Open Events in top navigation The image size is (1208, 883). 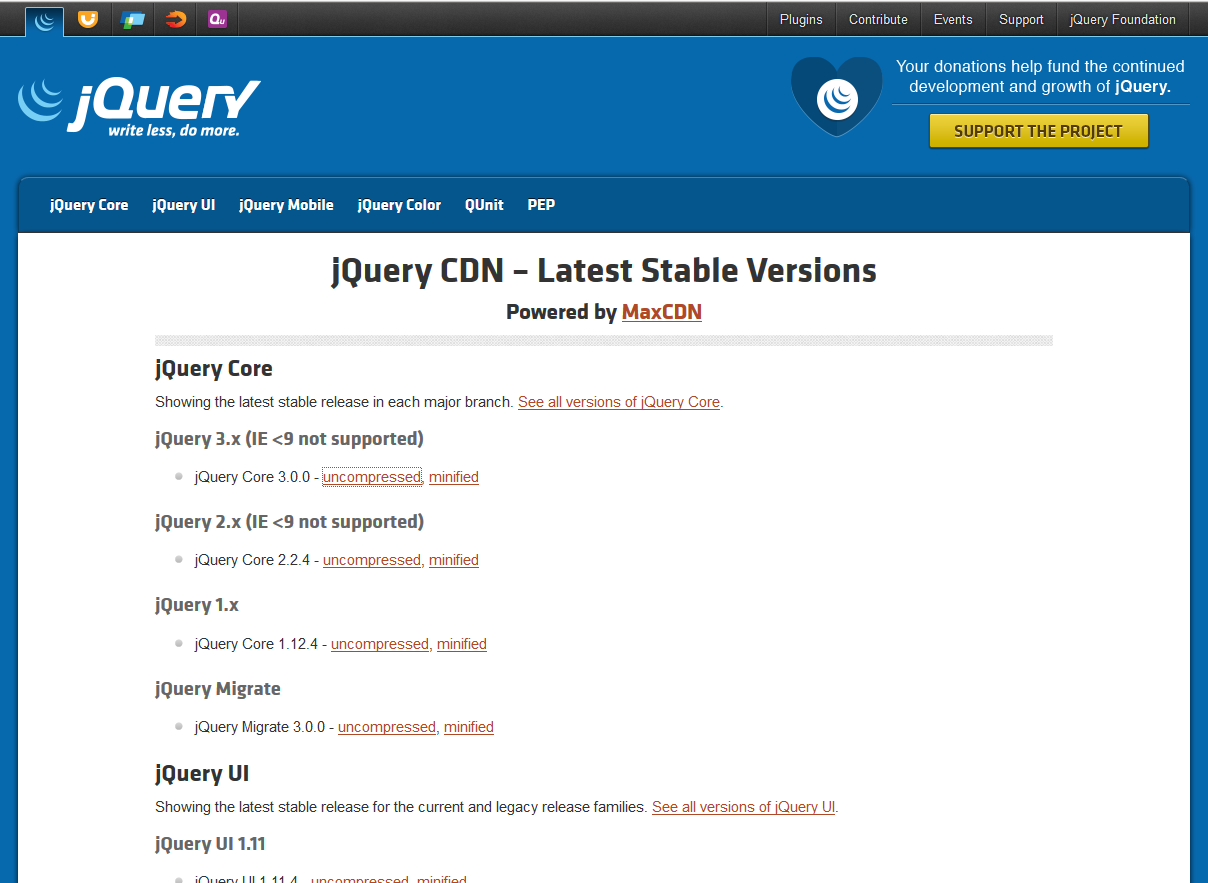point(953,19)
